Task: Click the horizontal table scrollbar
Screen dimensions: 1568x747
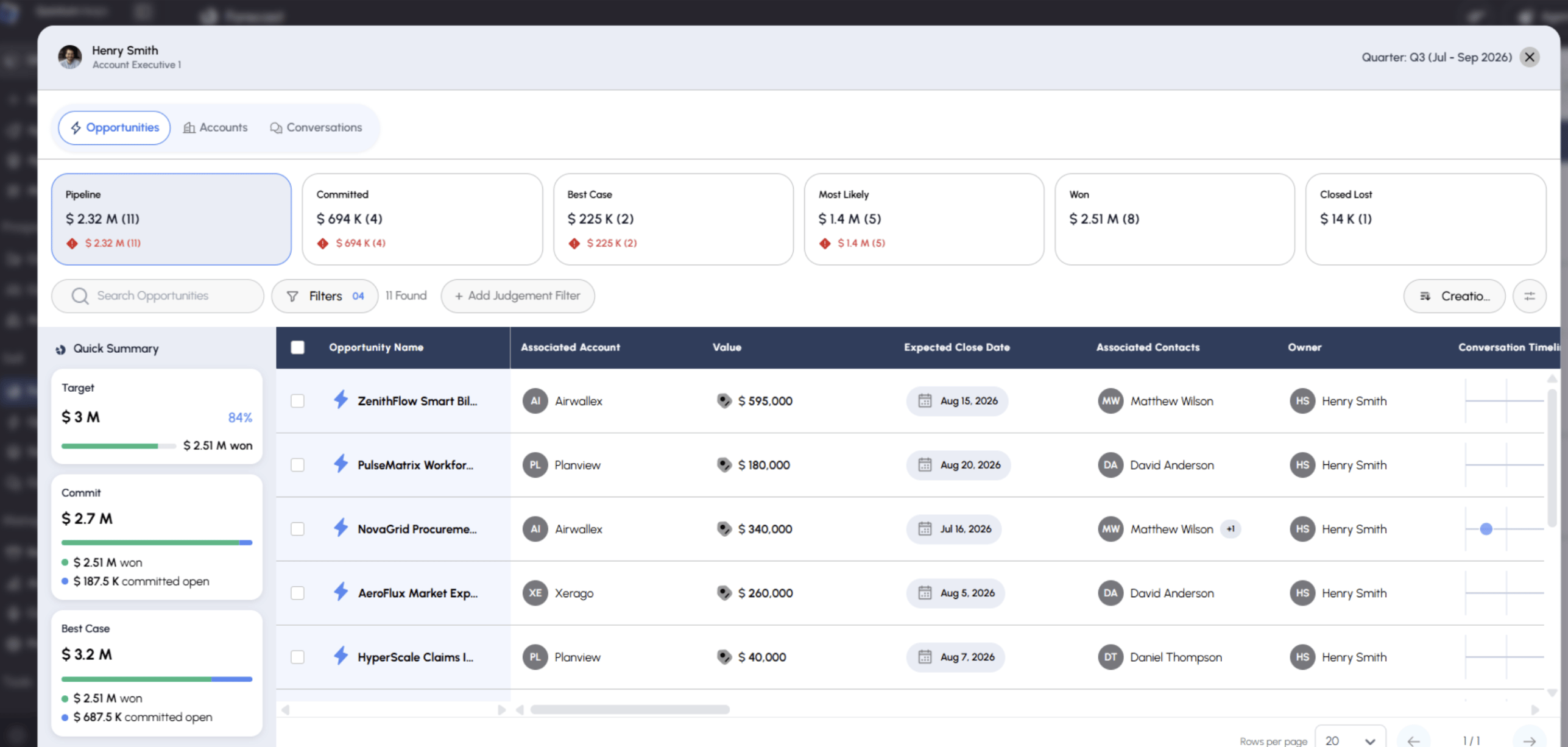Action: 630,710
